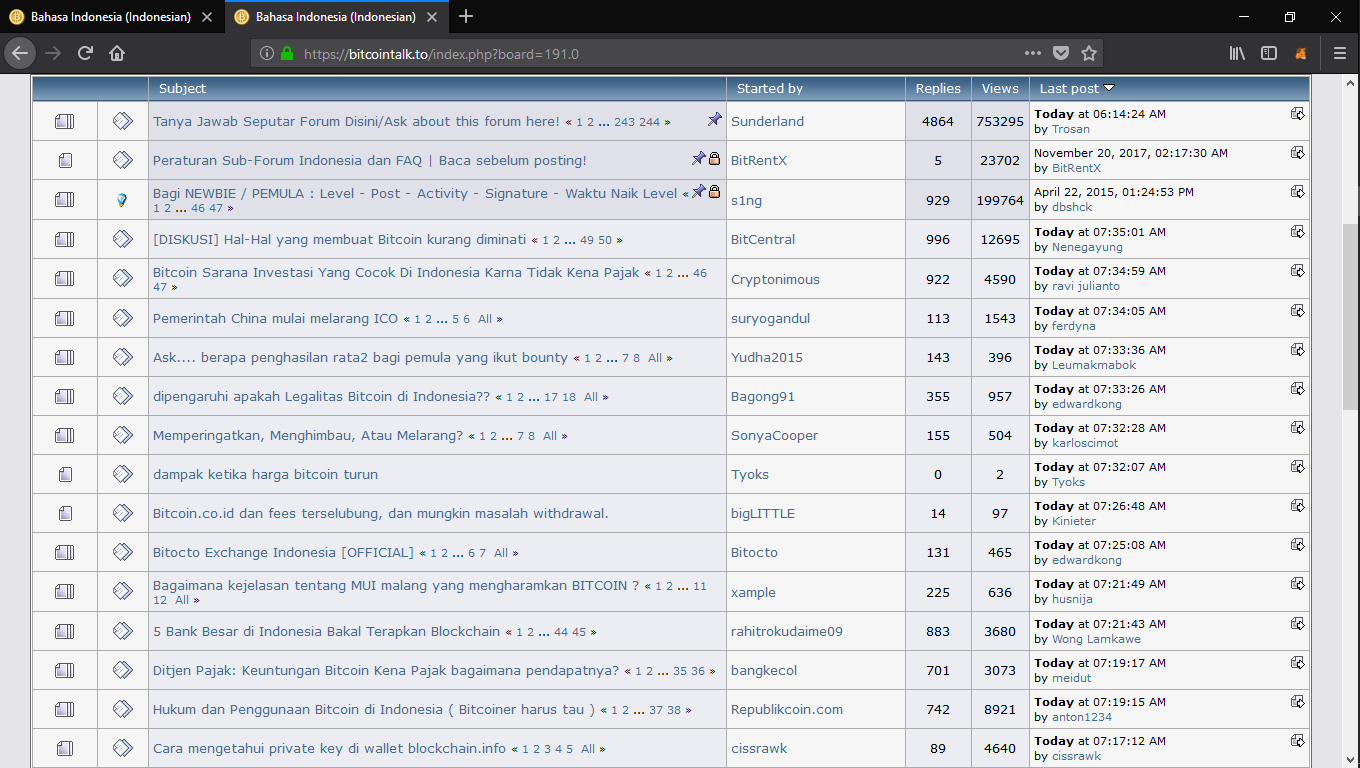
Task: Sort by Last post descending arrow
Action: click(x=1109, y=88)
